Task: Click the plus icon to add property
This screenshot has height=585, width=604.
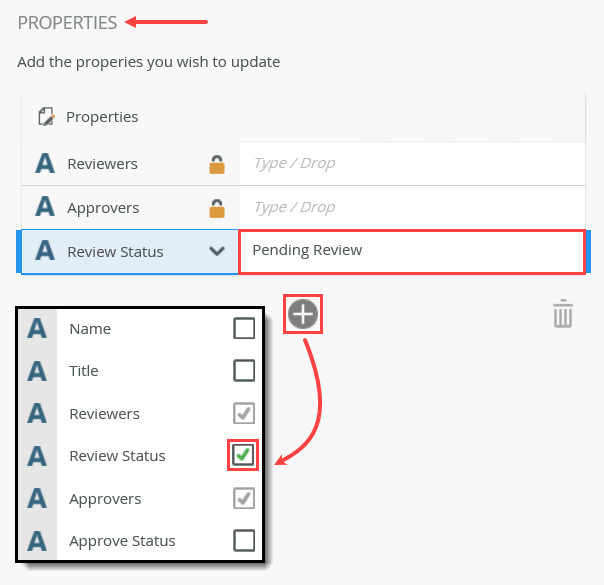Action: 303,314
